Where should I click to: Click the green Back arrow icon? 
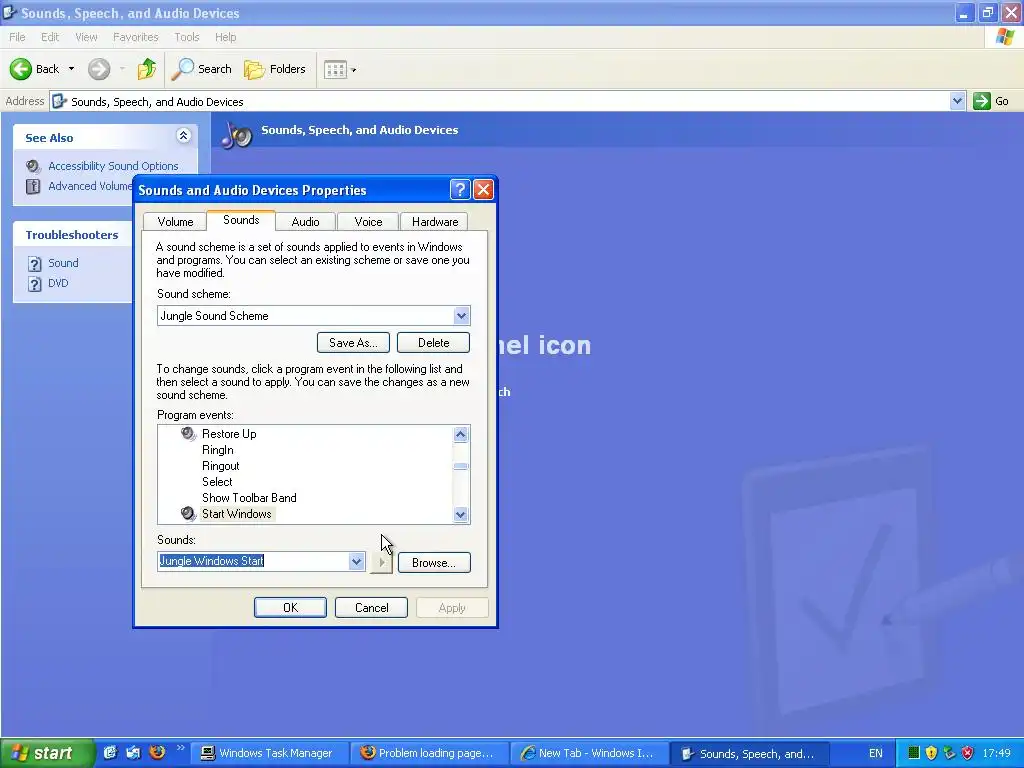(21, 69)
